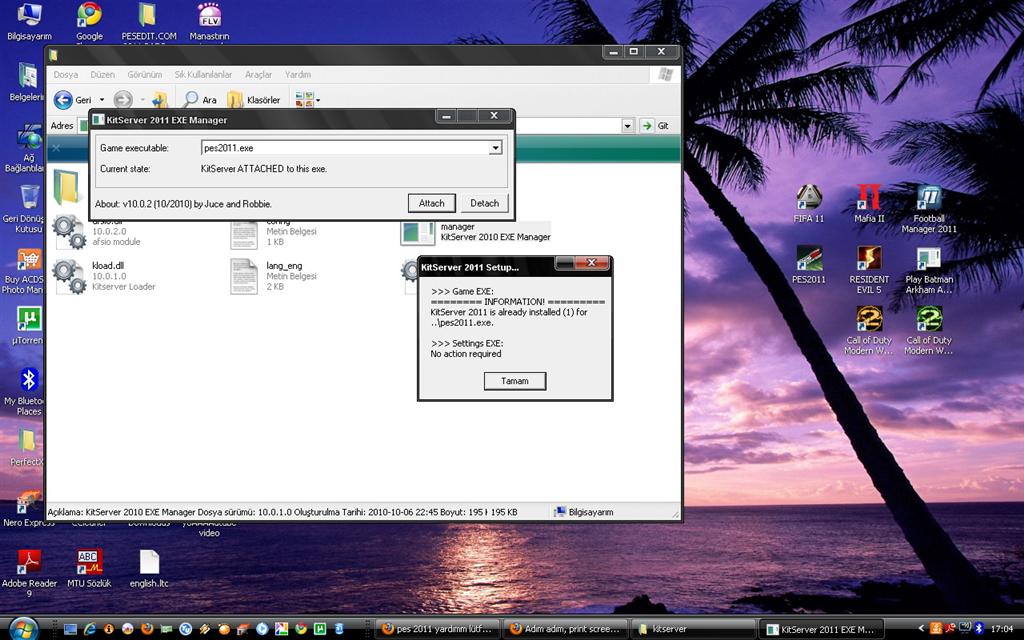Open the PESEDIT.COM folder on desktop
Viewport: 1024px width, 640px height.
pyautogui.click(x=149, y=22)
